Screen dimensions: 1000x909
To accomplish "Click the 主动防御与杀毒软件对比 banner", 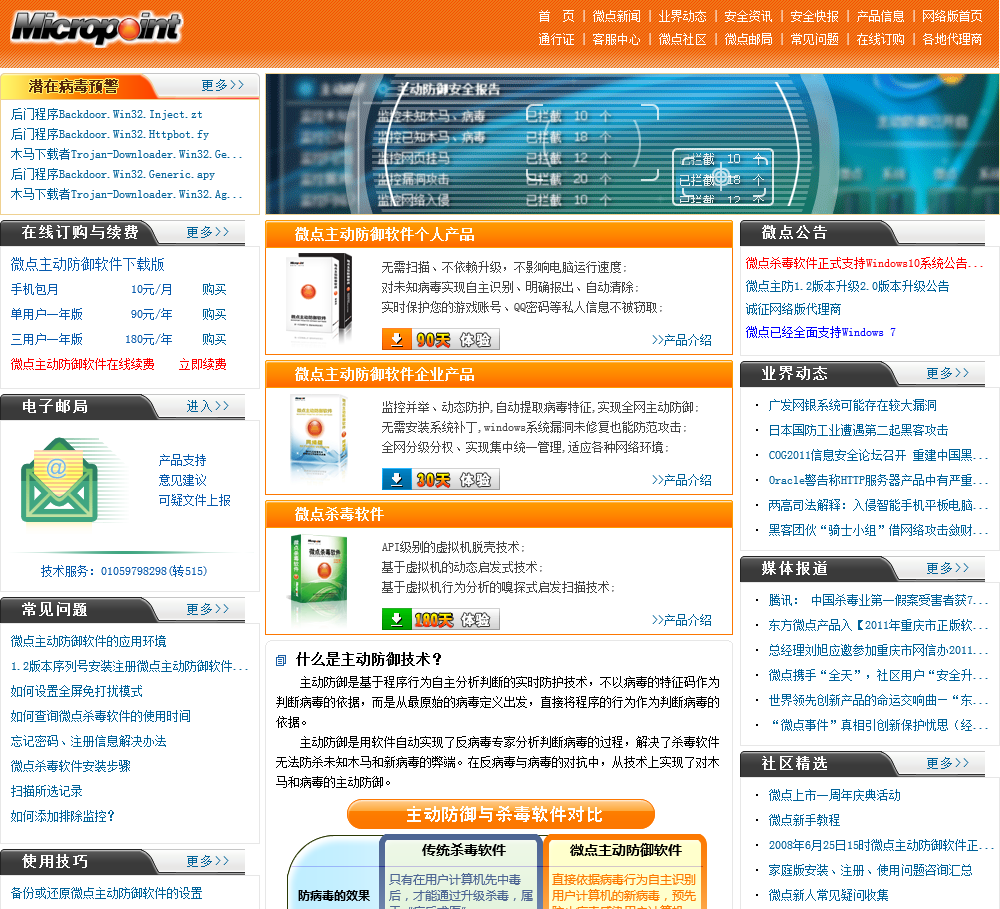I will [501, 814].
